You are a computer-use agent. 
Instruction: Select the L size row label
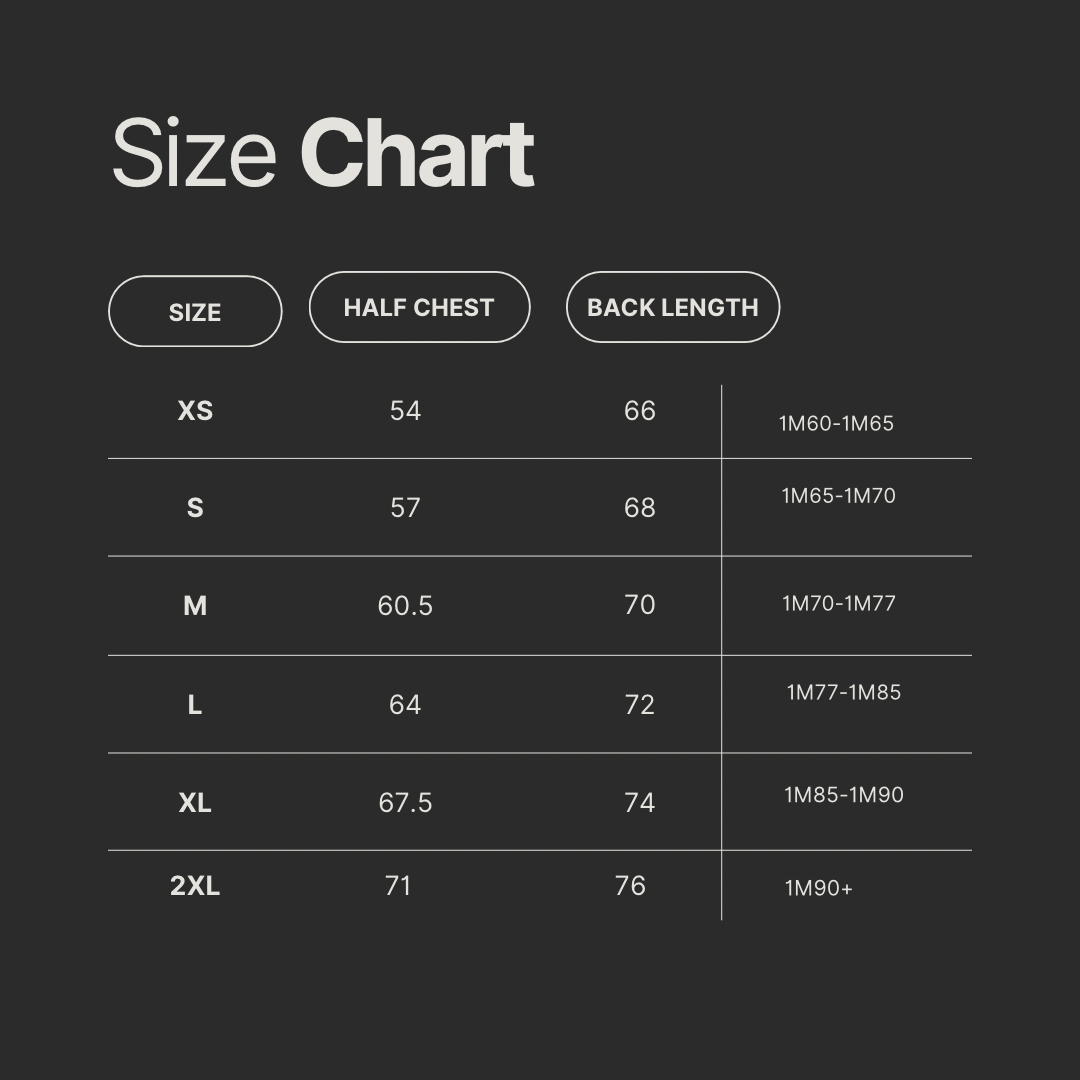[195, 705]
